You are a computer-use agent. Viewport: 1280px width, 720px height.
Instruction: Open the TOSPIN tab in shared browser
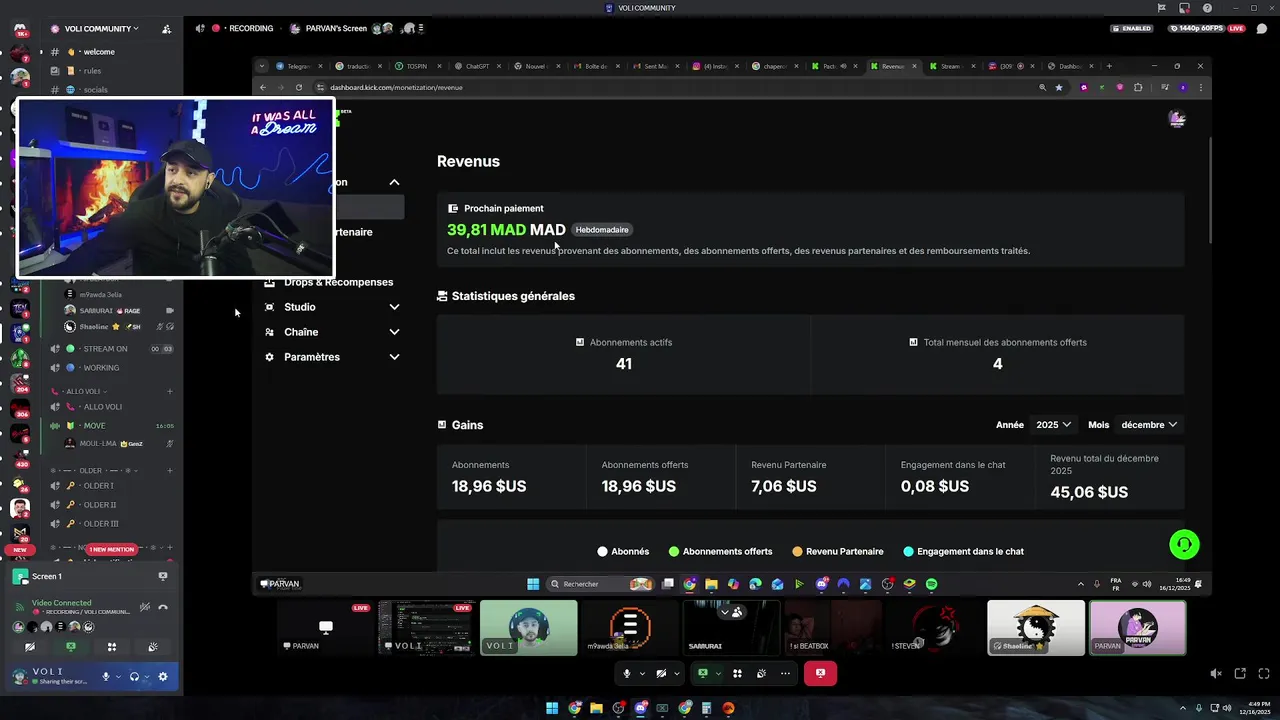point(416,66)
